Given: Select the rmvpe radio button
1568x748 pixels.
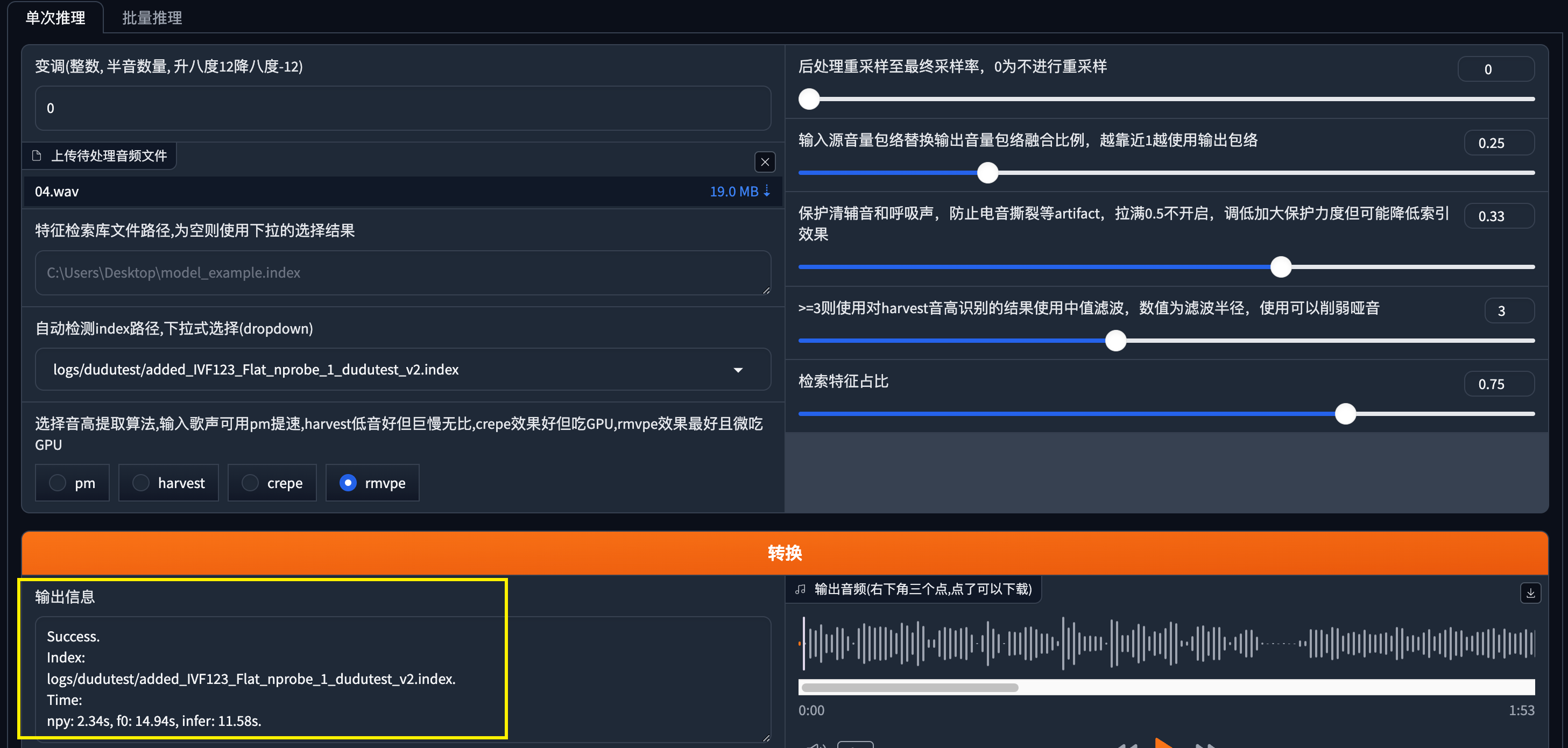Looking at the screenshot, I should click(x=348, y=483).
